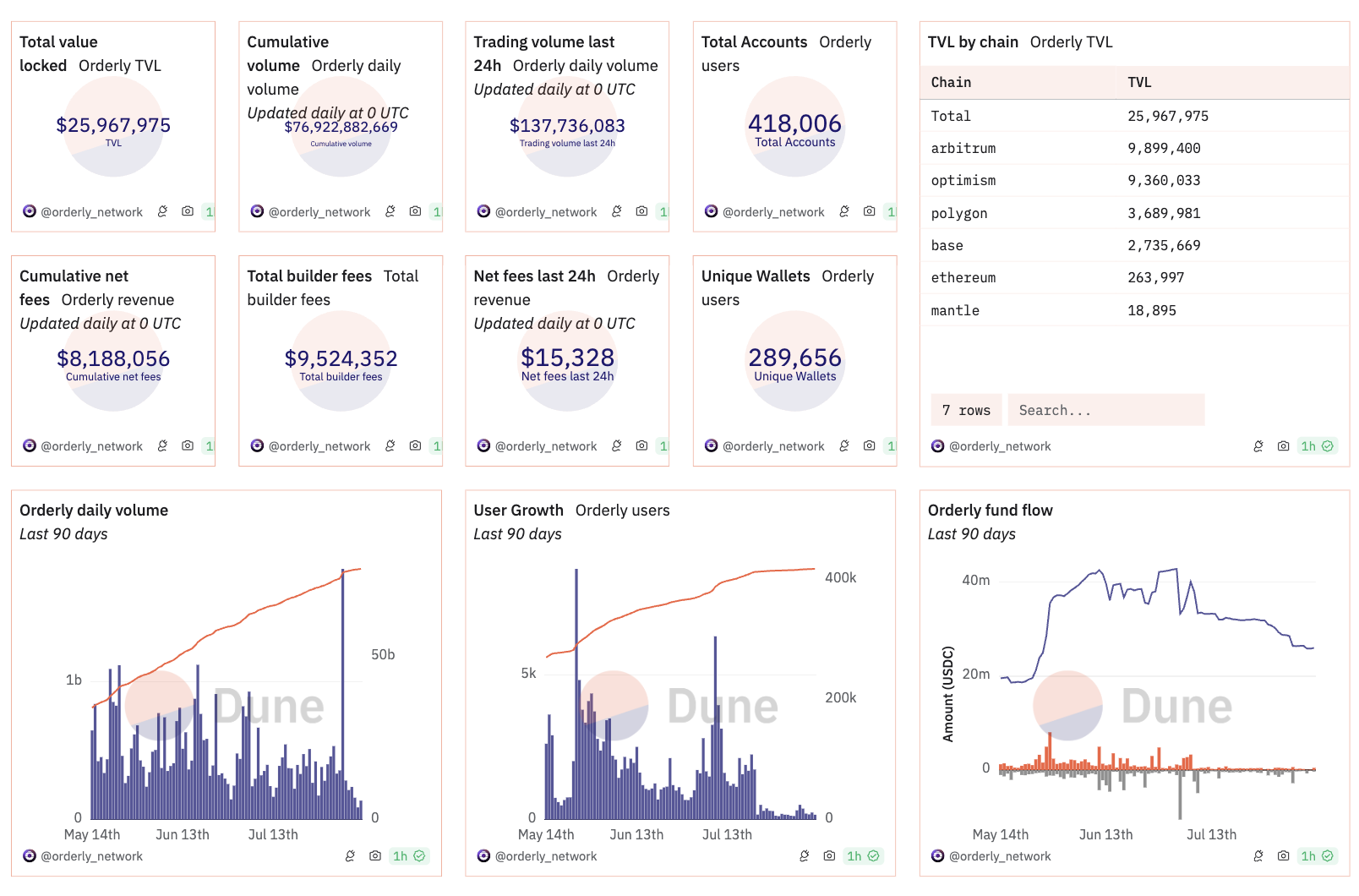Open @orderly_network link under Cumulative net fees
The height and width of the screenshot is (896, 1359).
[x=91, y=446]
